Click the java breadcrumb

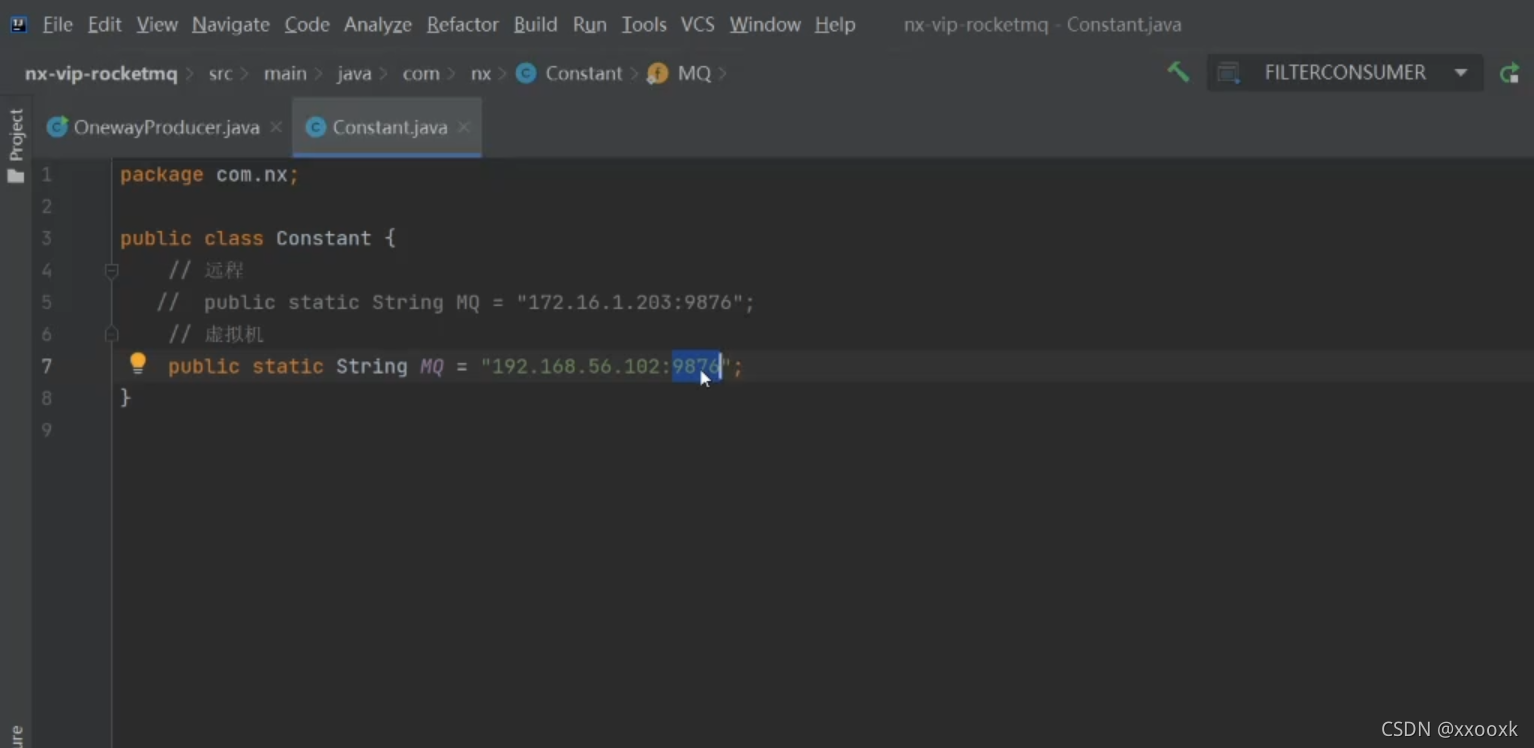point(354,73)
